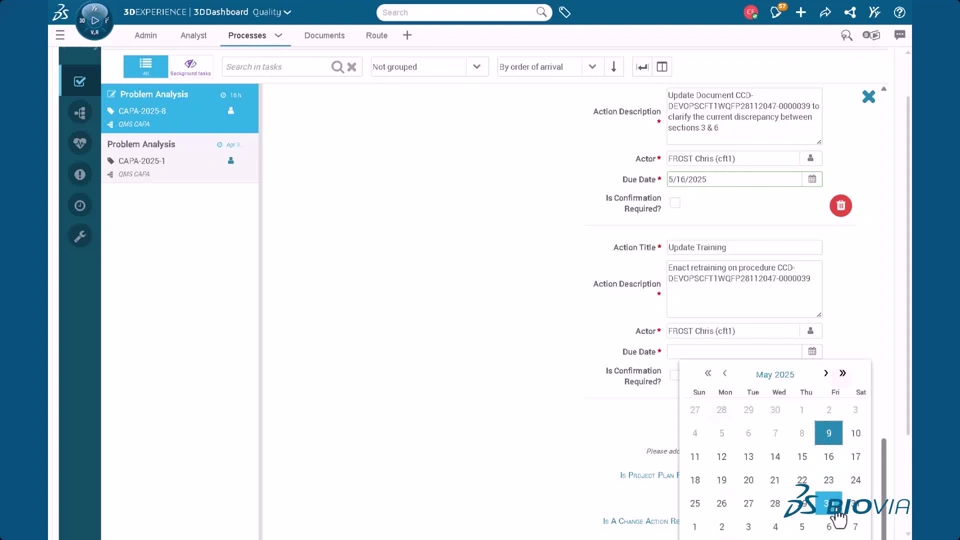The image size is (960, 540).
Task: Add a new tab with plus
Action: (x=407, y=36)
